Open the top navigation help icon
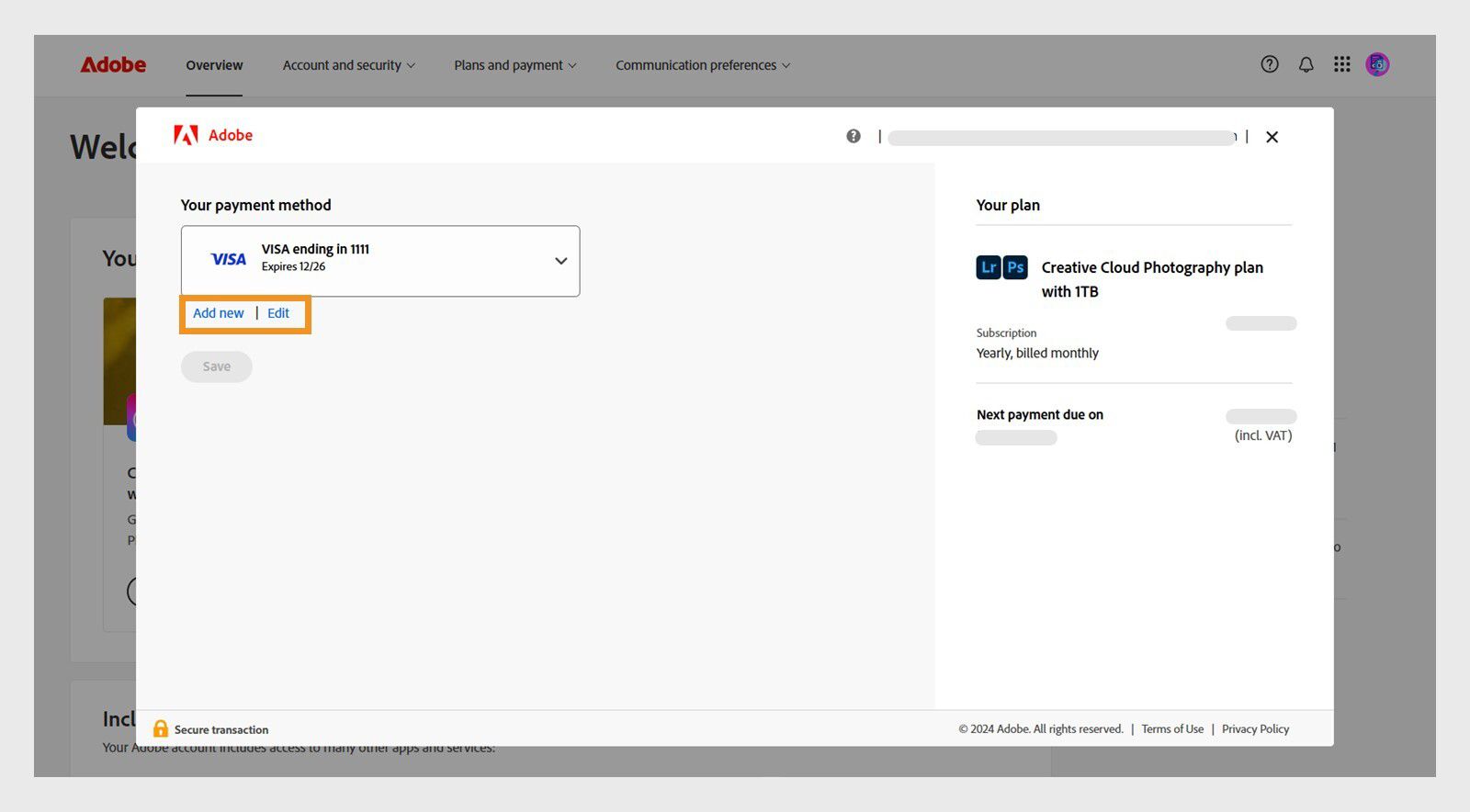This screenshot has height=812, width=1470. (x=1270, y=64)
